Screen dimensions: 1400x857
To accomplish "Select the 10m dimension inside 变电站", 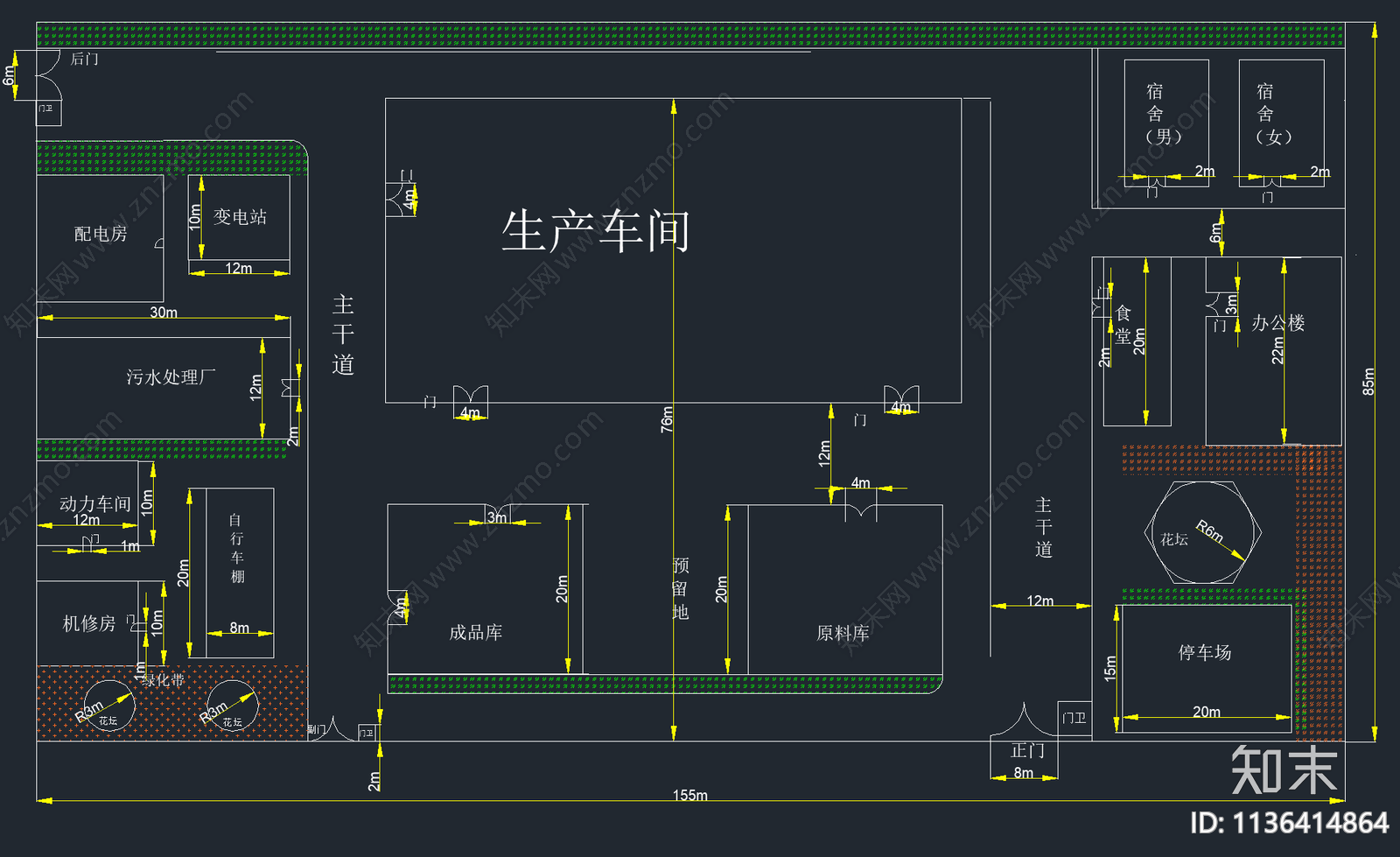I will [x=195, y=215].
